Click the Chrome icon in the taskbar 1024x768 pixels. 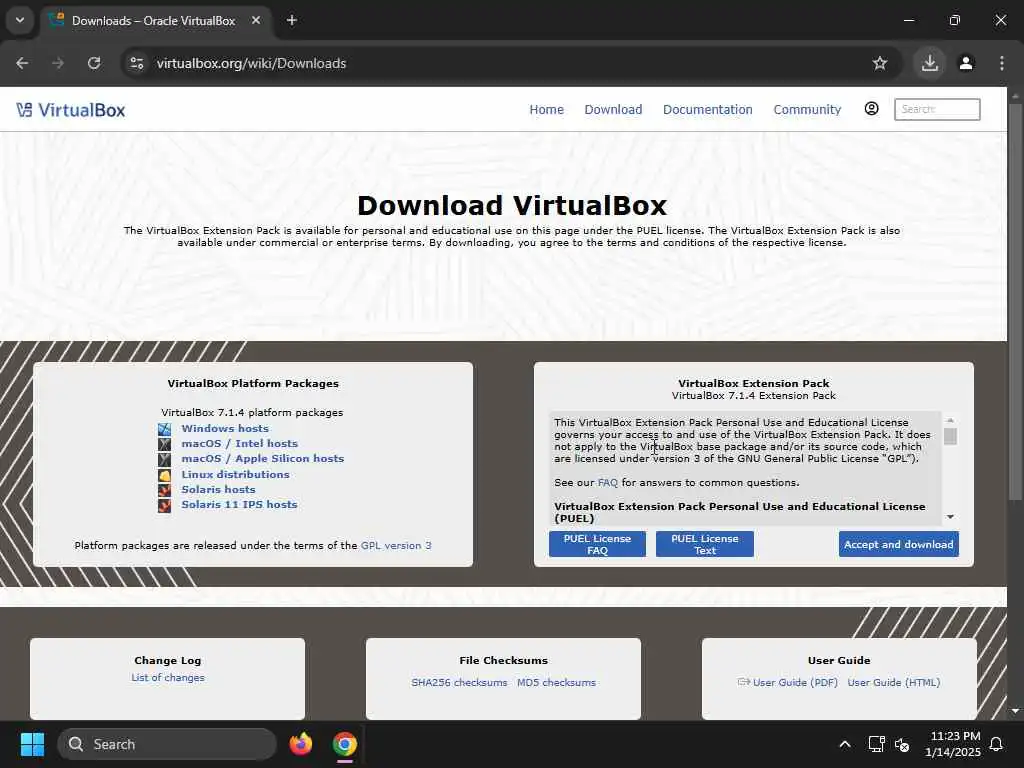tap(345, 744)
